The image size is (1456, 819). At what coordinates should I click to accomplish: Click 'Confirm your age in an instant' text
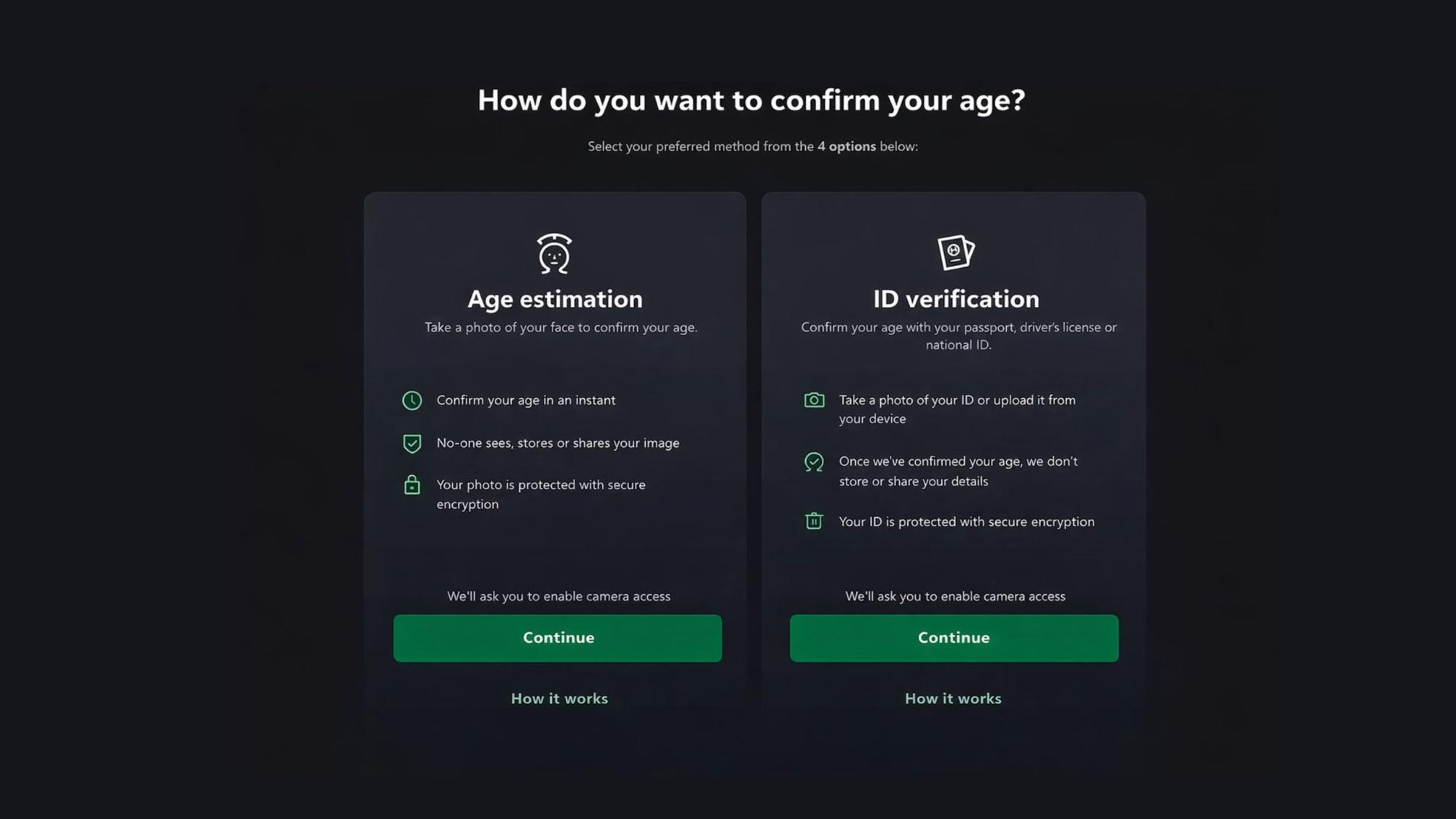tap(526, 400)
